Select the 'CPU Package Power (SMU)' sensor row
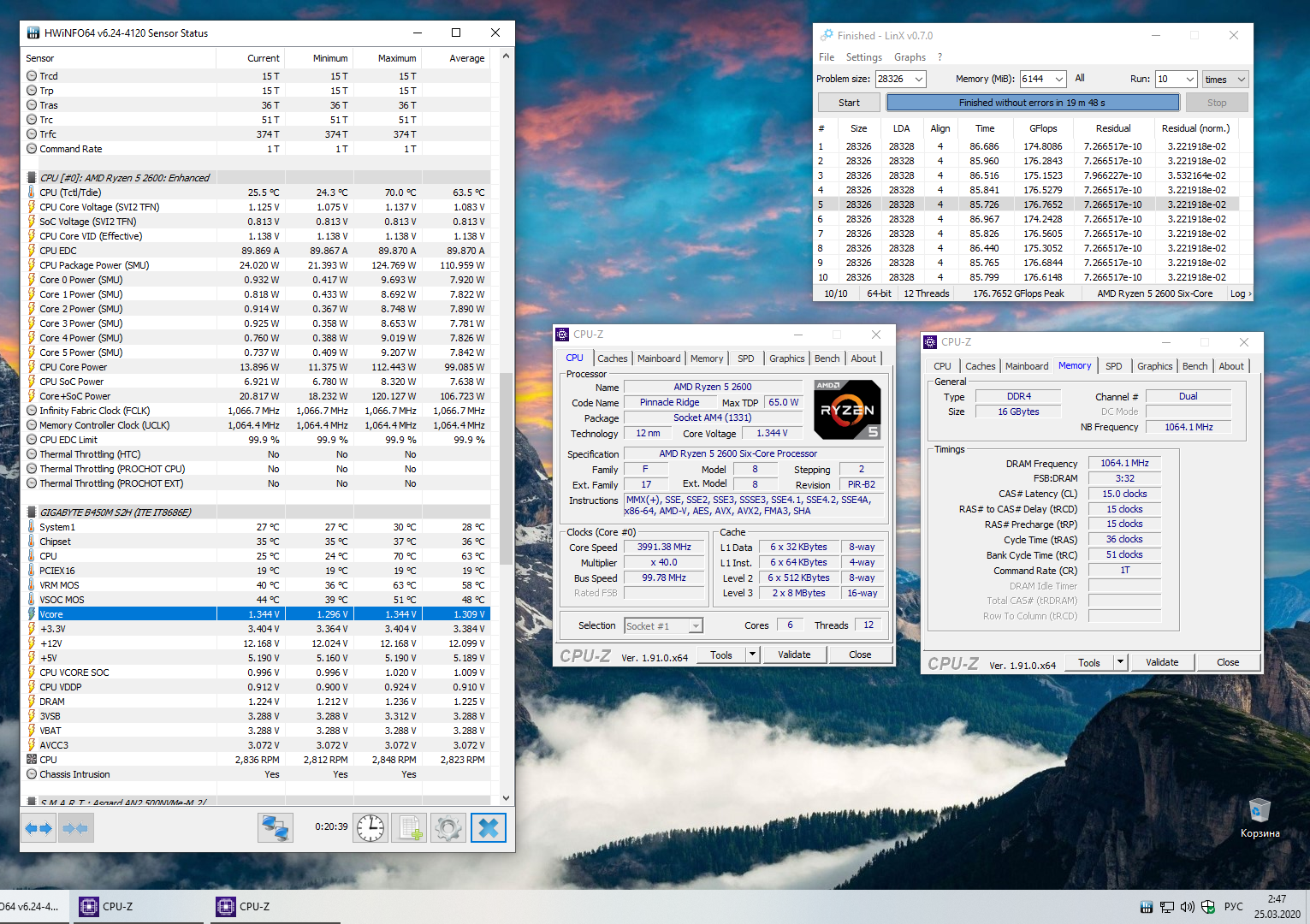Image resolution: width=1310 pixels, height=924 pixels. click(x=257, y=265)
